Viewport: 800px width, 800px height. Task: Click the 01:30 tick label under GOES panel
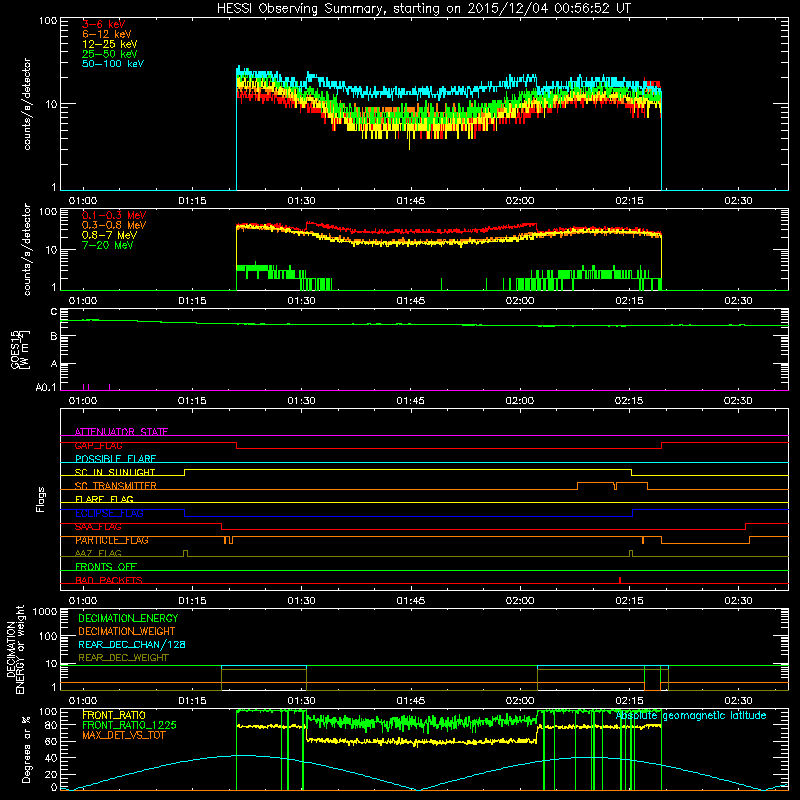pos(302,401)
